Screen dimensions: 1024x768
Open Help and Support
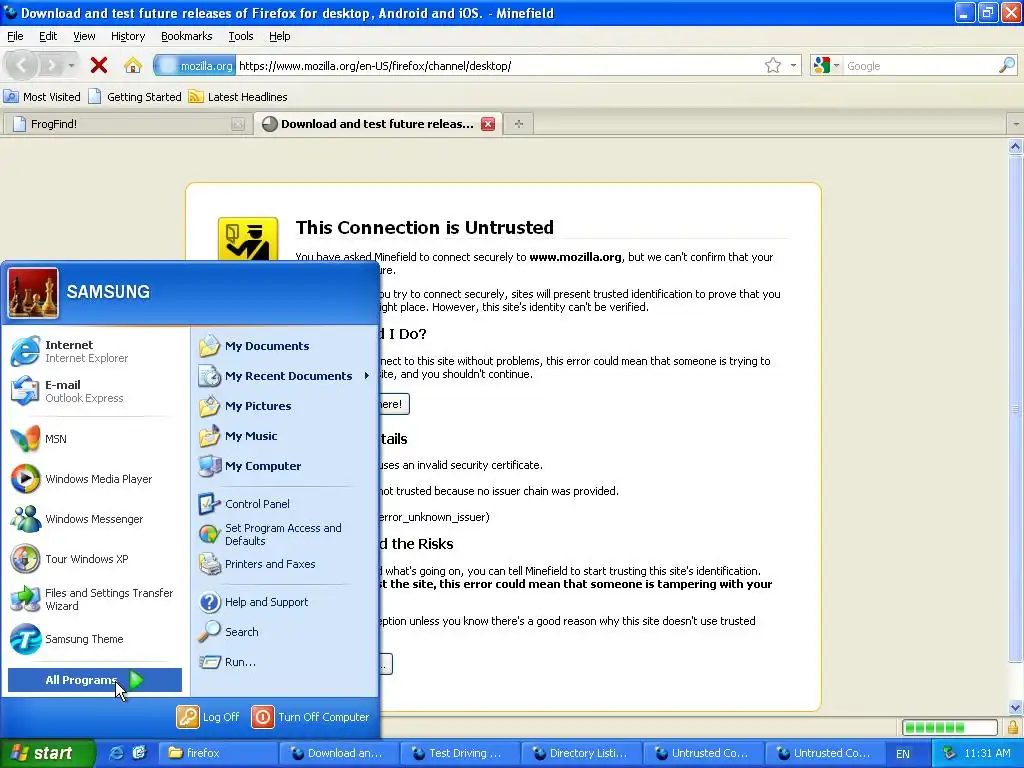click(285, 601)
